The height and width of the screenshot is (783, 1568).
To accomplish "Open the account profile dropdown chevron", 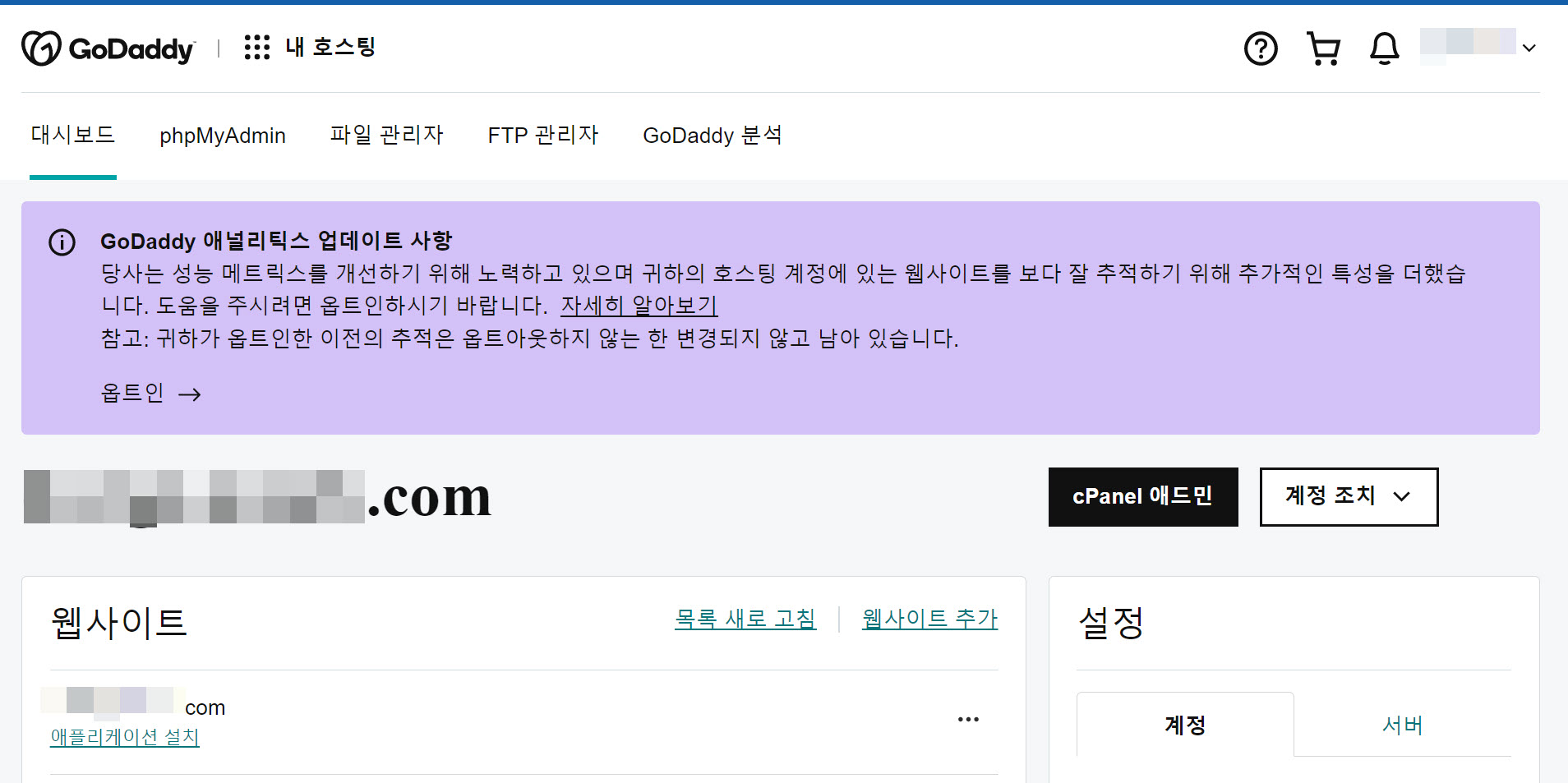I will tap(1530, 48).
